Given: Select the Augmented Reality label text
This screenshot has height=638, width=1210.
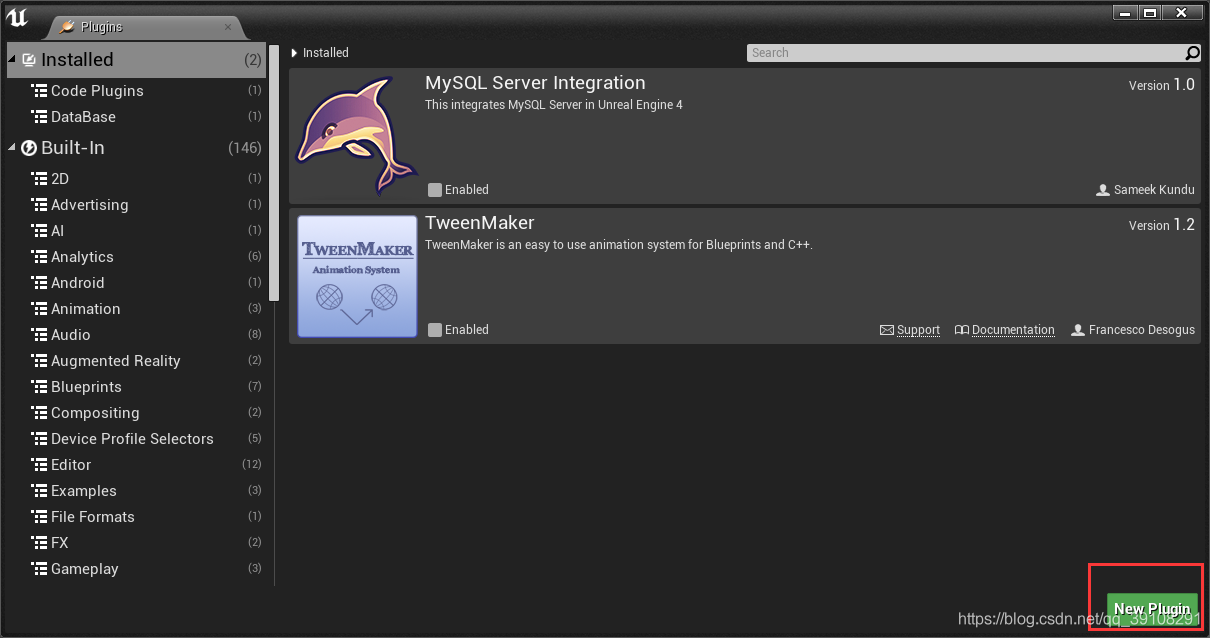Looking at the screenshot, I should click(x=116, y=361).
